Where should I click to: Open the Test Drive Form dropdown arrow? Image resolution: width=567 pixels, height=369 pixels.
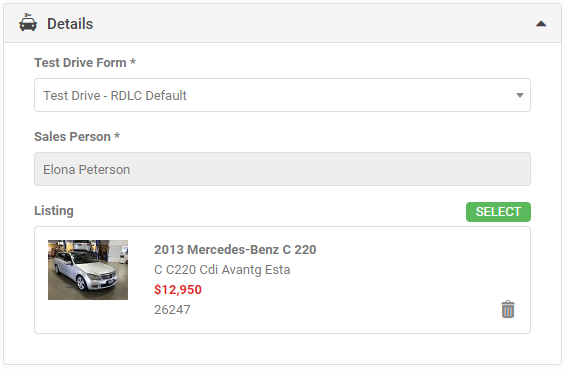[x=520, y=96]
